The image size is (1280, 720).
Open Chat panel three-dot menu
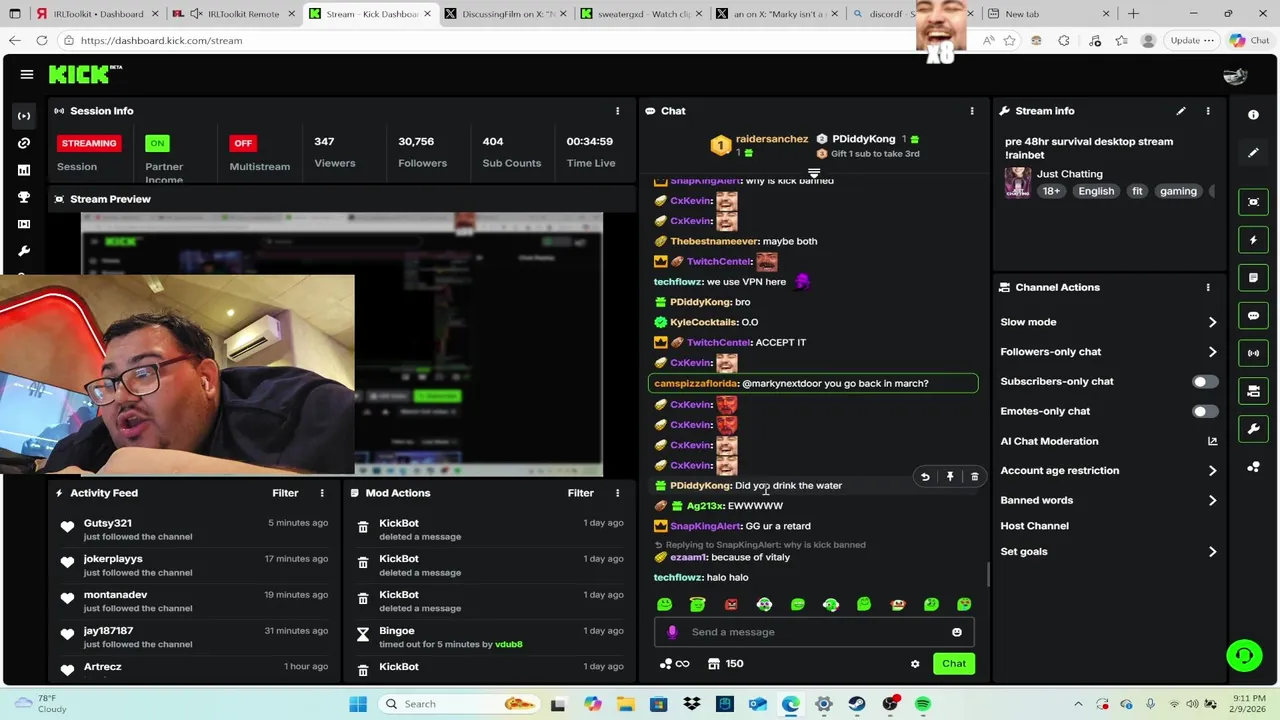(x=972, y=111)
